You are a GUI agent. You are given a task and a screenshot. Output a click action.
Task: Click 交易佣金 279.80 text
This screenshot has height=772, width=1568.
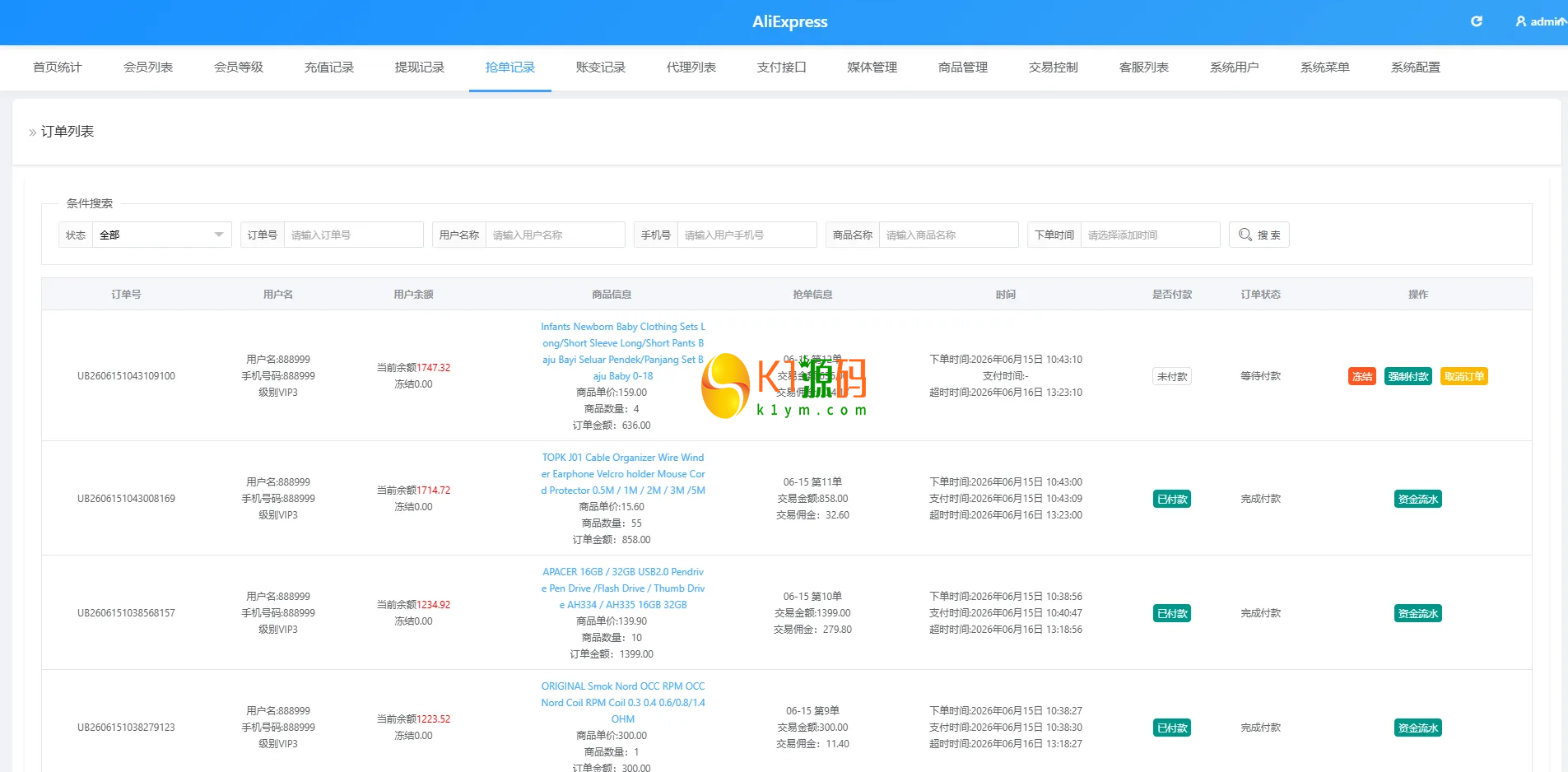pos(812,630)
